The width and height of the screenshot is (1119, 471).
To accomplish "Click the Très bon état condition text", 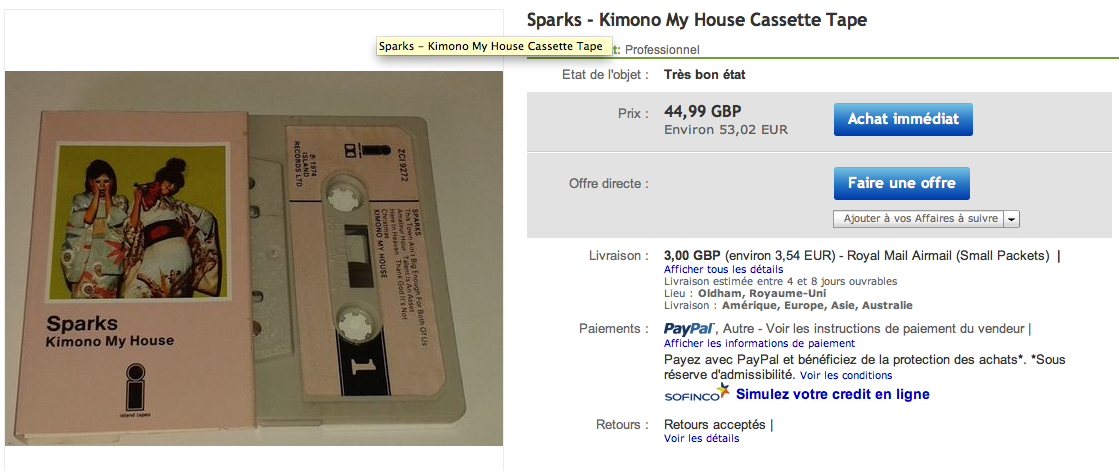I will coord(704,74).
